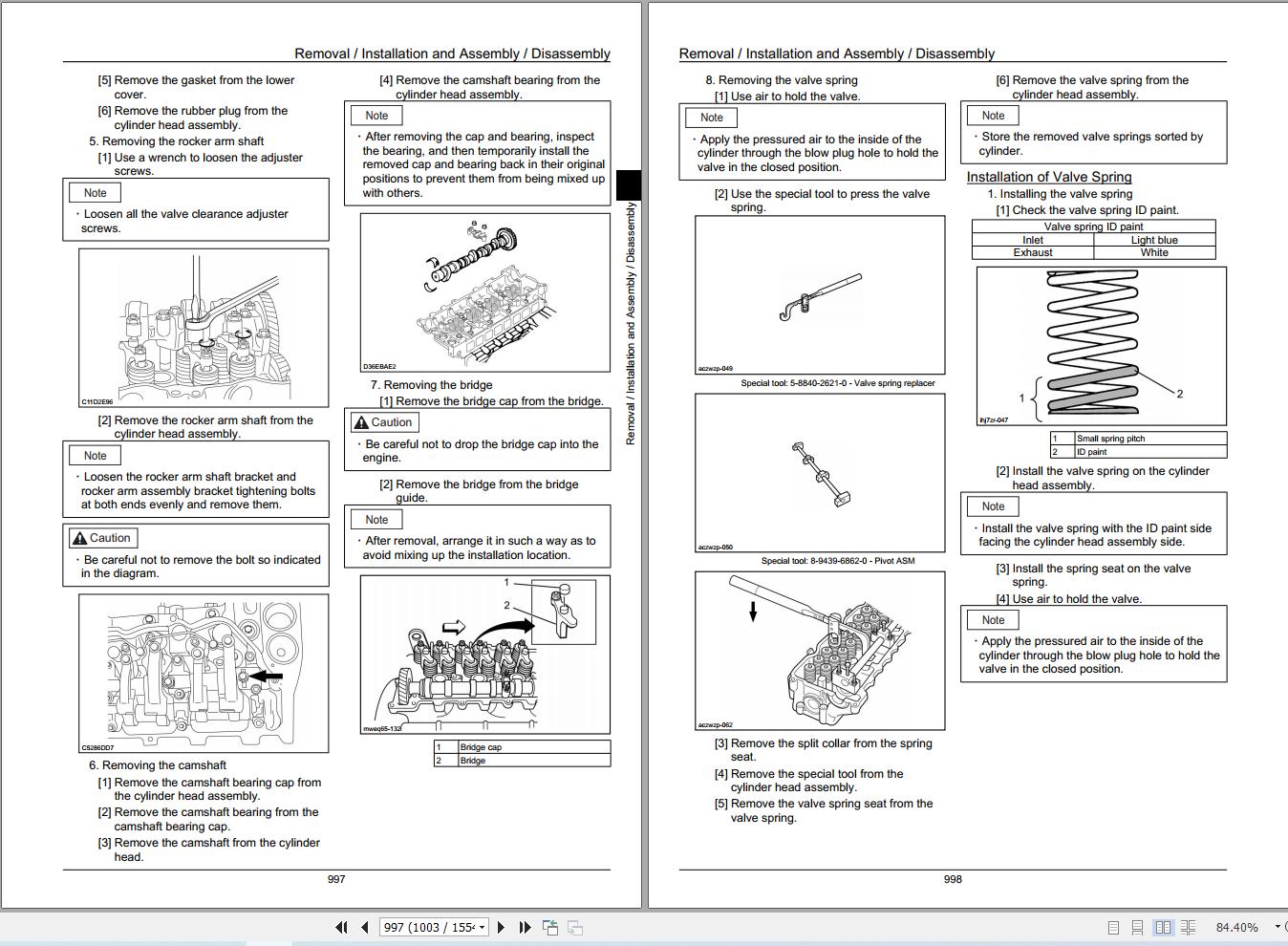Jump to the last page
Screen dimensions: 1288x946
[525, 927]
